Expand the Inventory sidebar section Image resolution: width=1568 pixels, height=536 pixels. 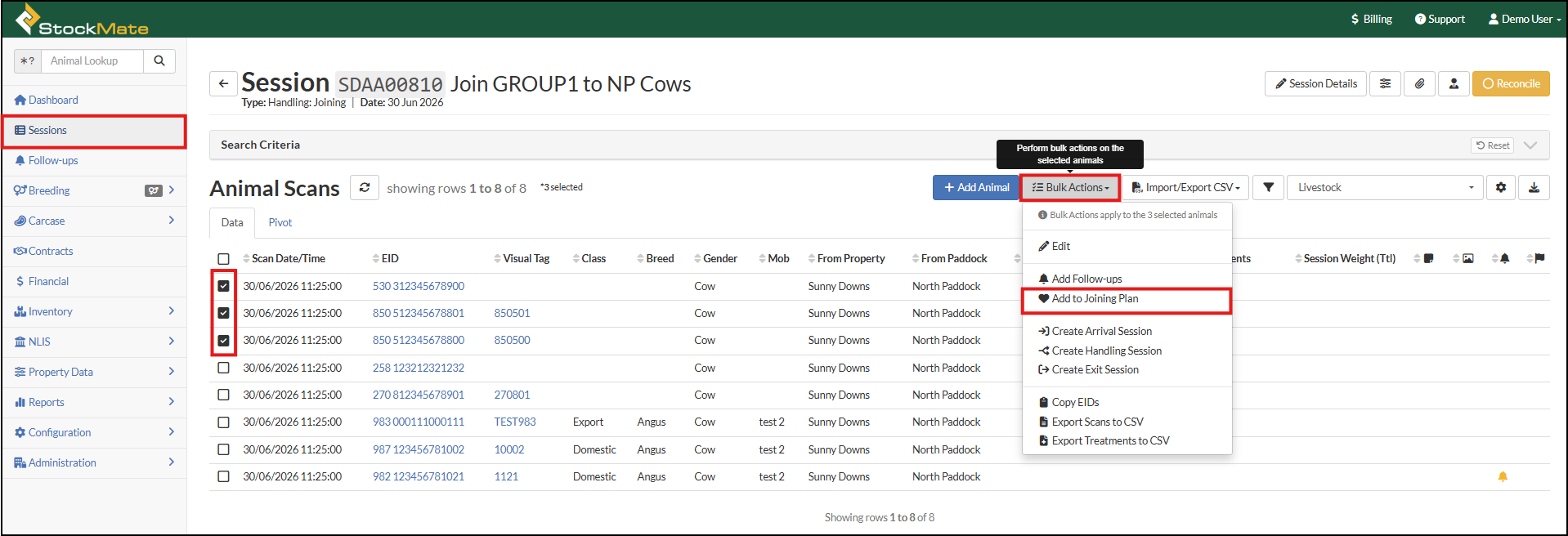coord(171,311)
